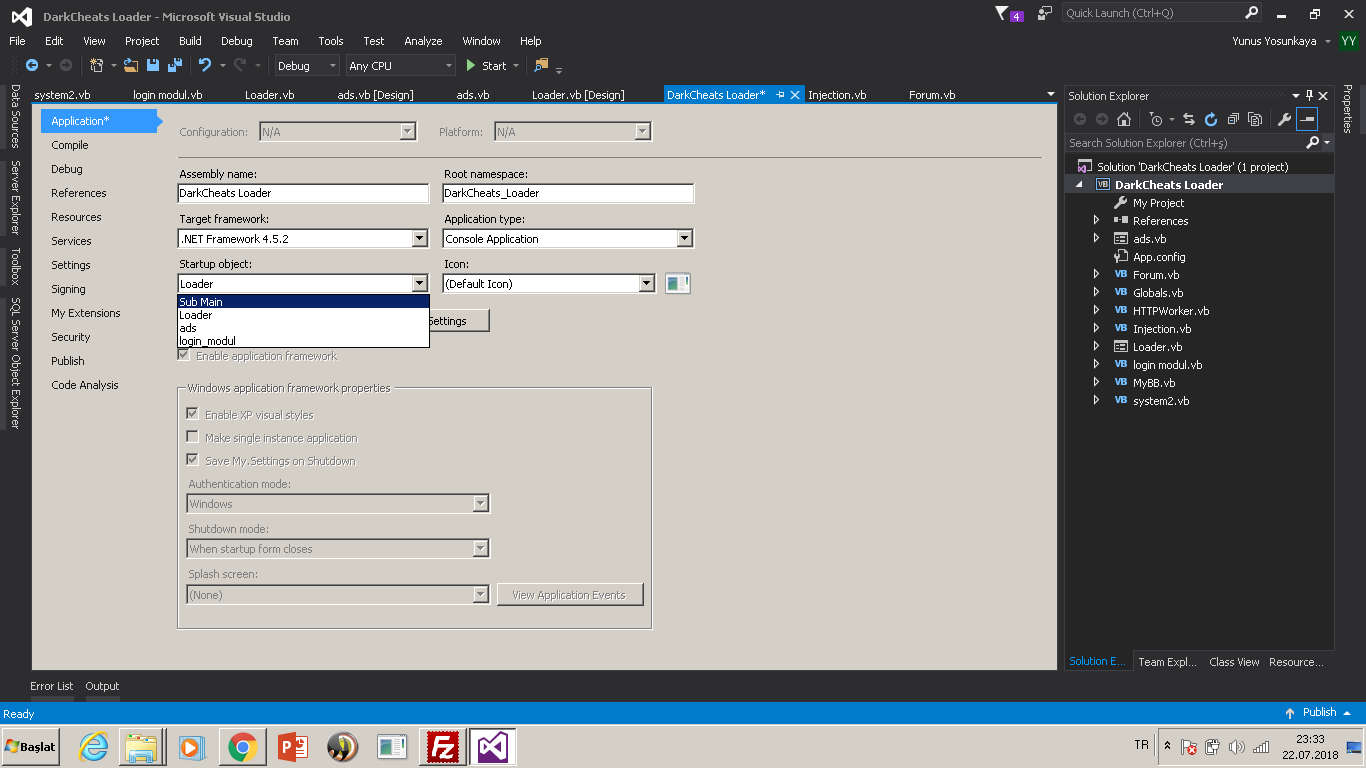1366x768 pixels.
Task: Pin the Solution Explorer panel with auto-hide
Action: click(1310, 96)
